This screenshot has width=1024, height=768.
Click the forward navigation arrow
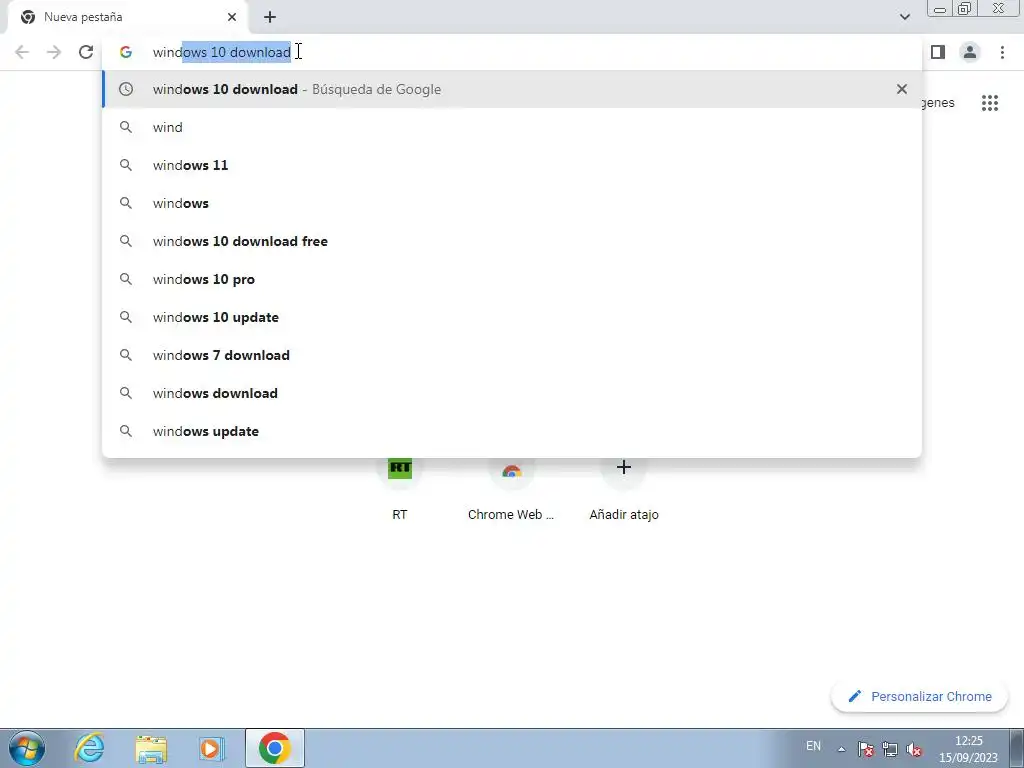tap(54, 52)
